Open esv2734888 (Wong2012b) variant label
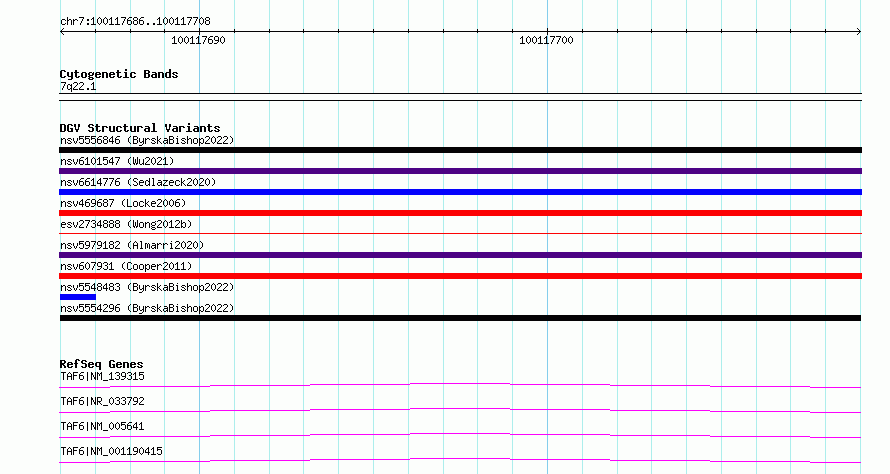890x474 pixels. (126, 224)
